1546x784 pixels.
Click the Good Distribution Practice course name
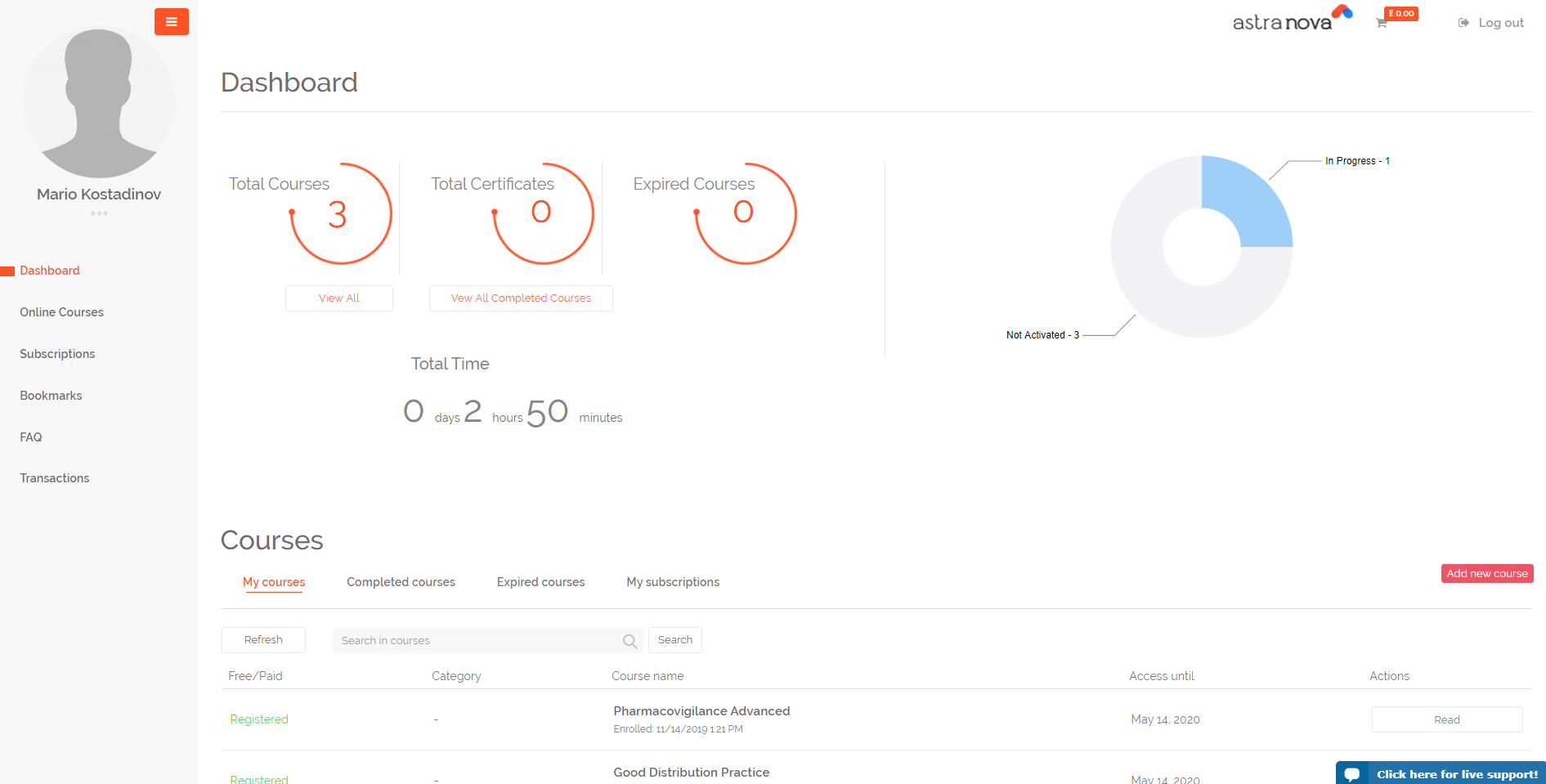click(692, 773)
